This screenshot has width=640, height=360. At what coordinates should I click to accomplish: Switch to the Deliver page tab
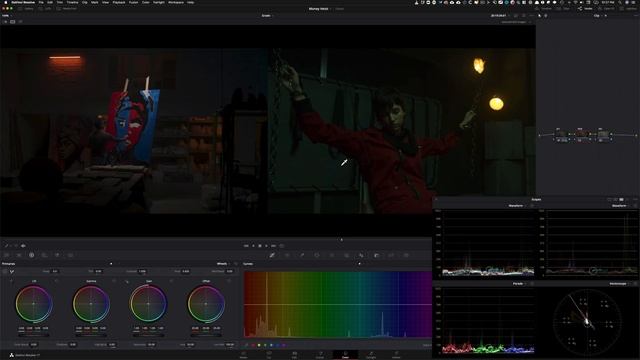coord(396,355)
